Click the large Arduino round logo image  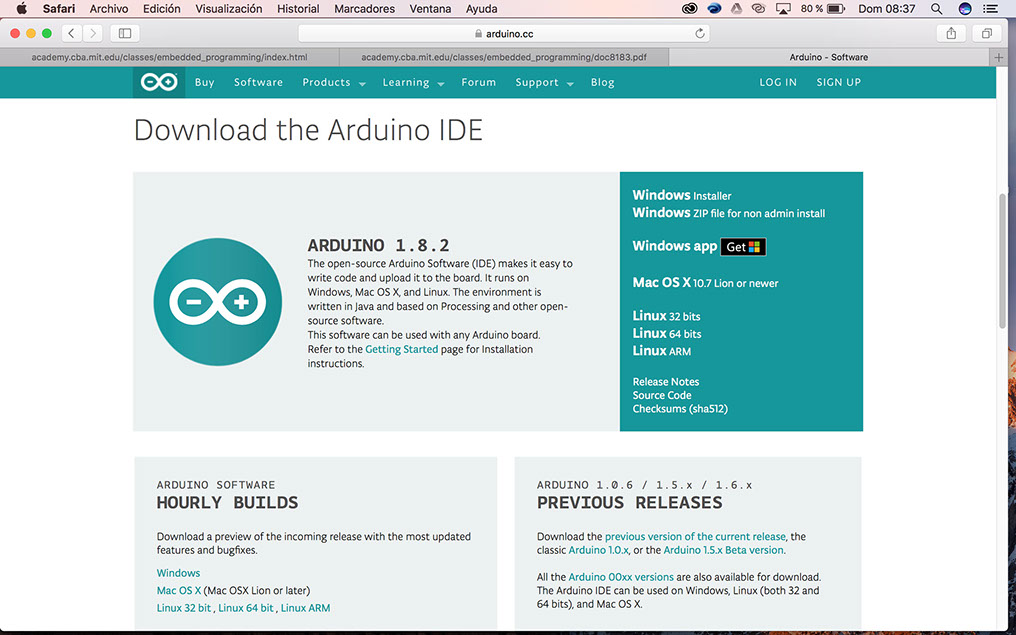tap(218, 301)
